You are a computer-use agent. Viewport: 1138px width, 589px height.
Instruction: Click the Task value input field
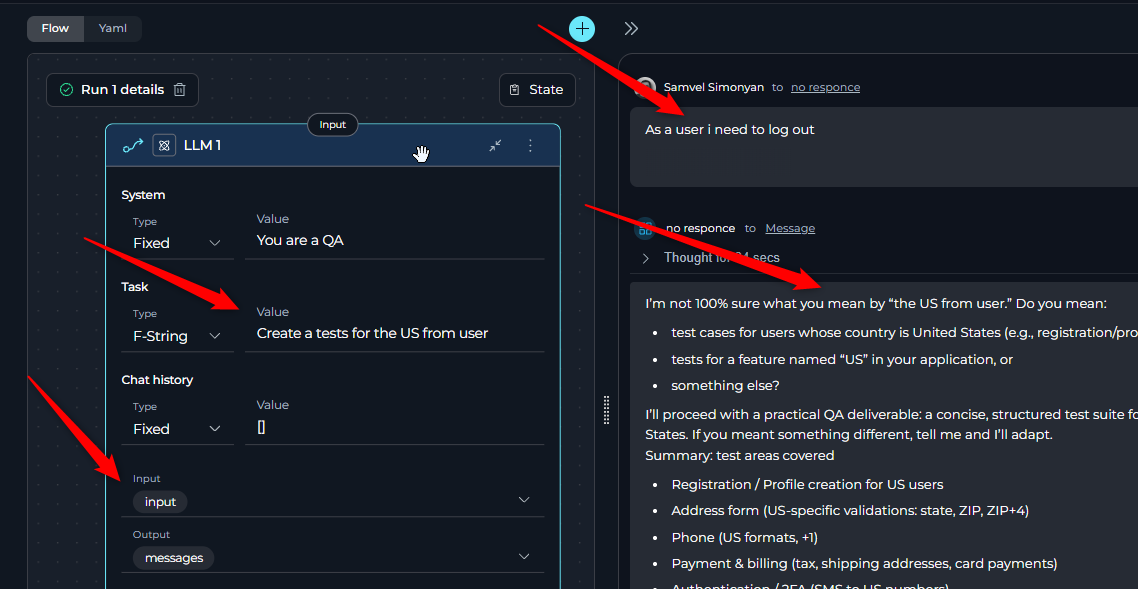[x=394, y=333]
